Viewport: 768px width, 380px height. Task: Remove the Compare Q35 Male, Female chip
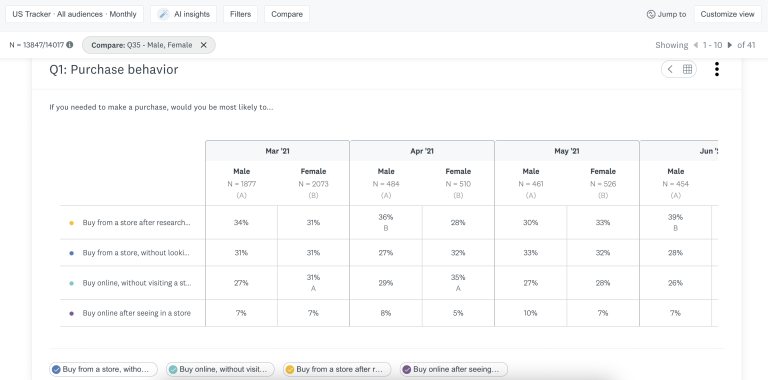[x=204, y=45]
